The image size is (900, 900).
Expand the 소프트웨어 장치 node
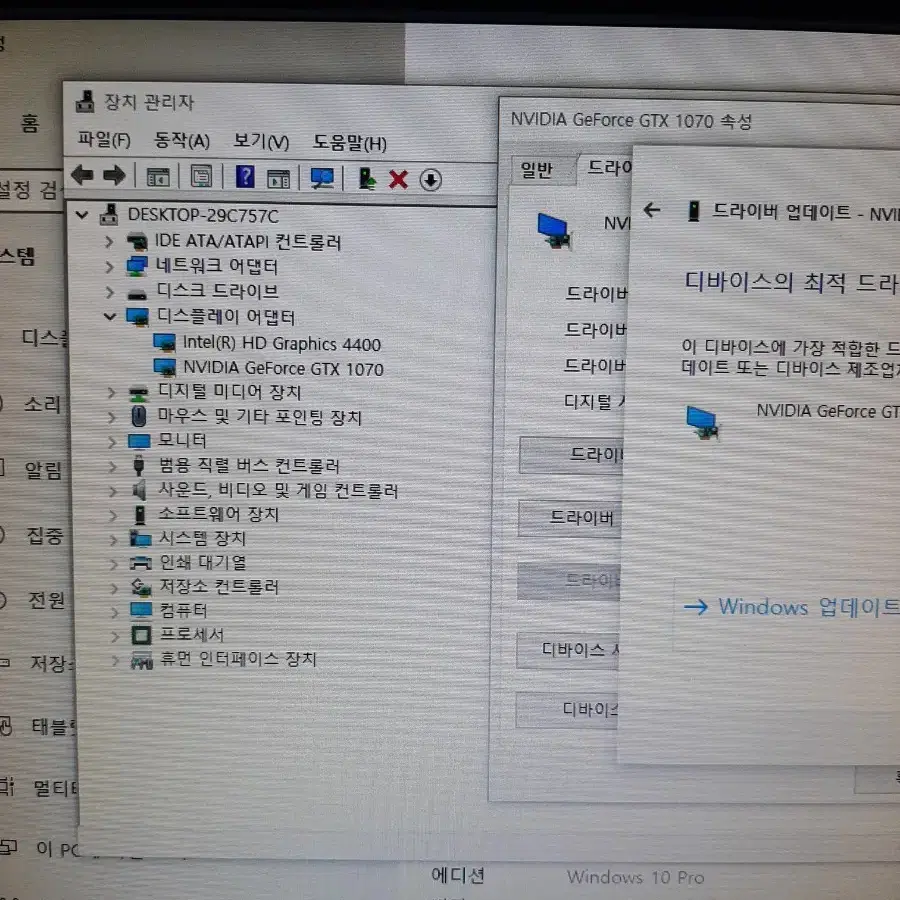coord(113,514)
